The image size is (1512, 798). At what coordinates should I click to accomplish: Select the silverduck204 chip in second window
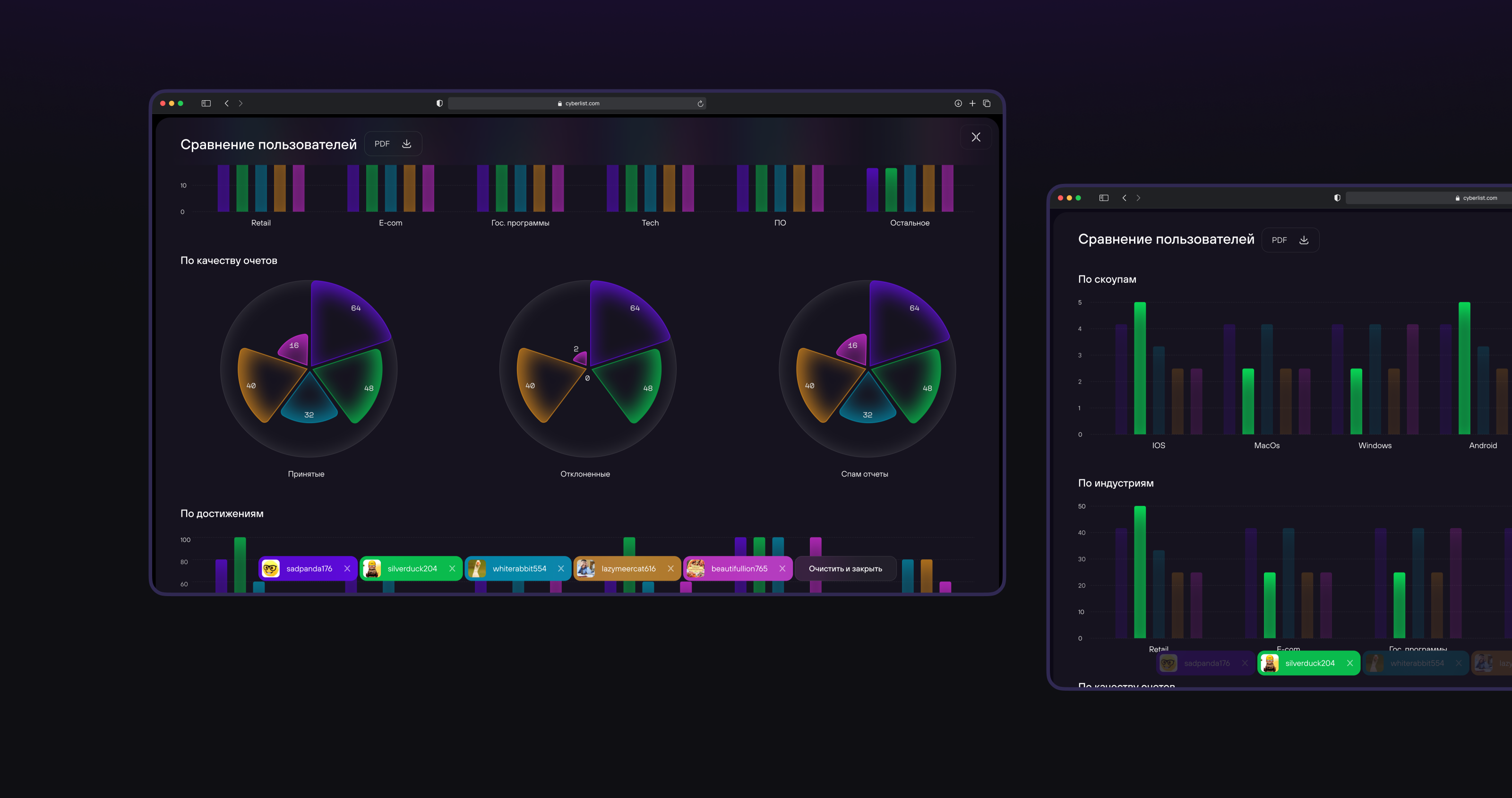pyautogui.click(x=1309, y=663)
